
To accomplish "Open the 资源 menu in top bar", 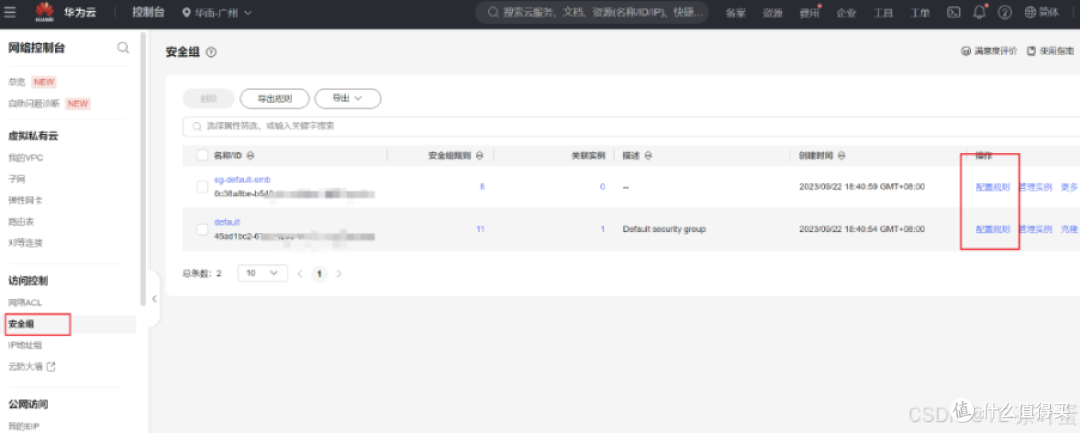I will pos(772,12).
